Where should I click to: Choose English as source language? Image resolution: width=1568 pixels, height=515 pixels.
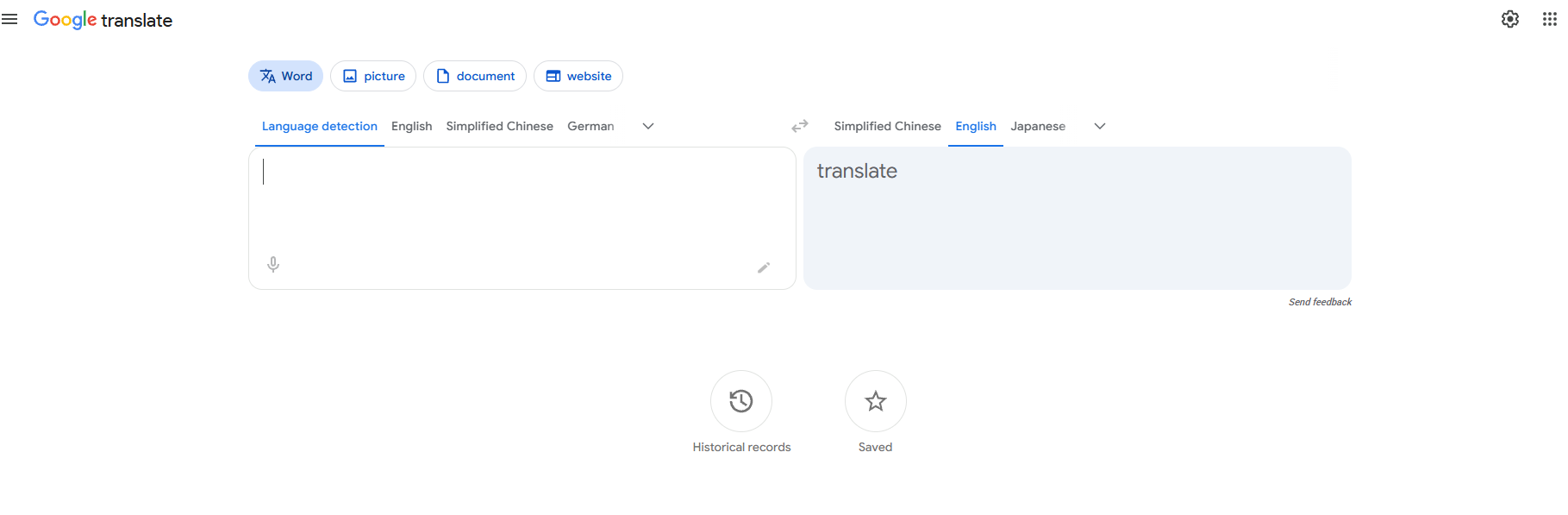(x=411, y=126)
